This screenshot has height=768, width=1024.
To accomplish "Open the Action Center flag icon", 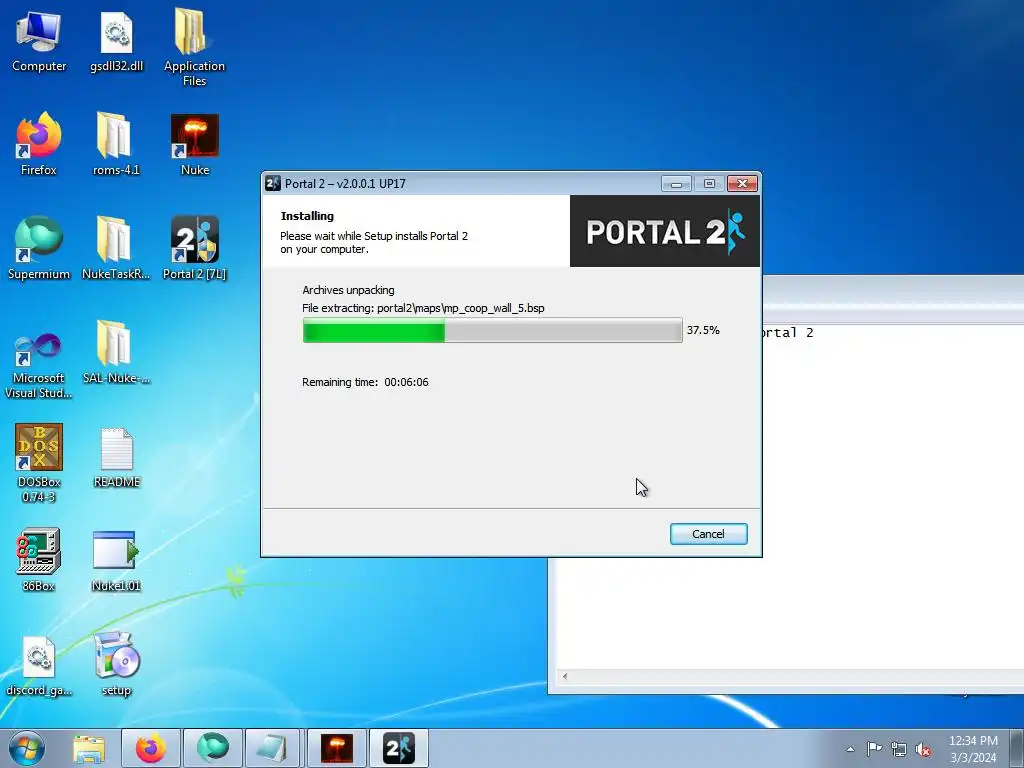I will tap(874, 749).
